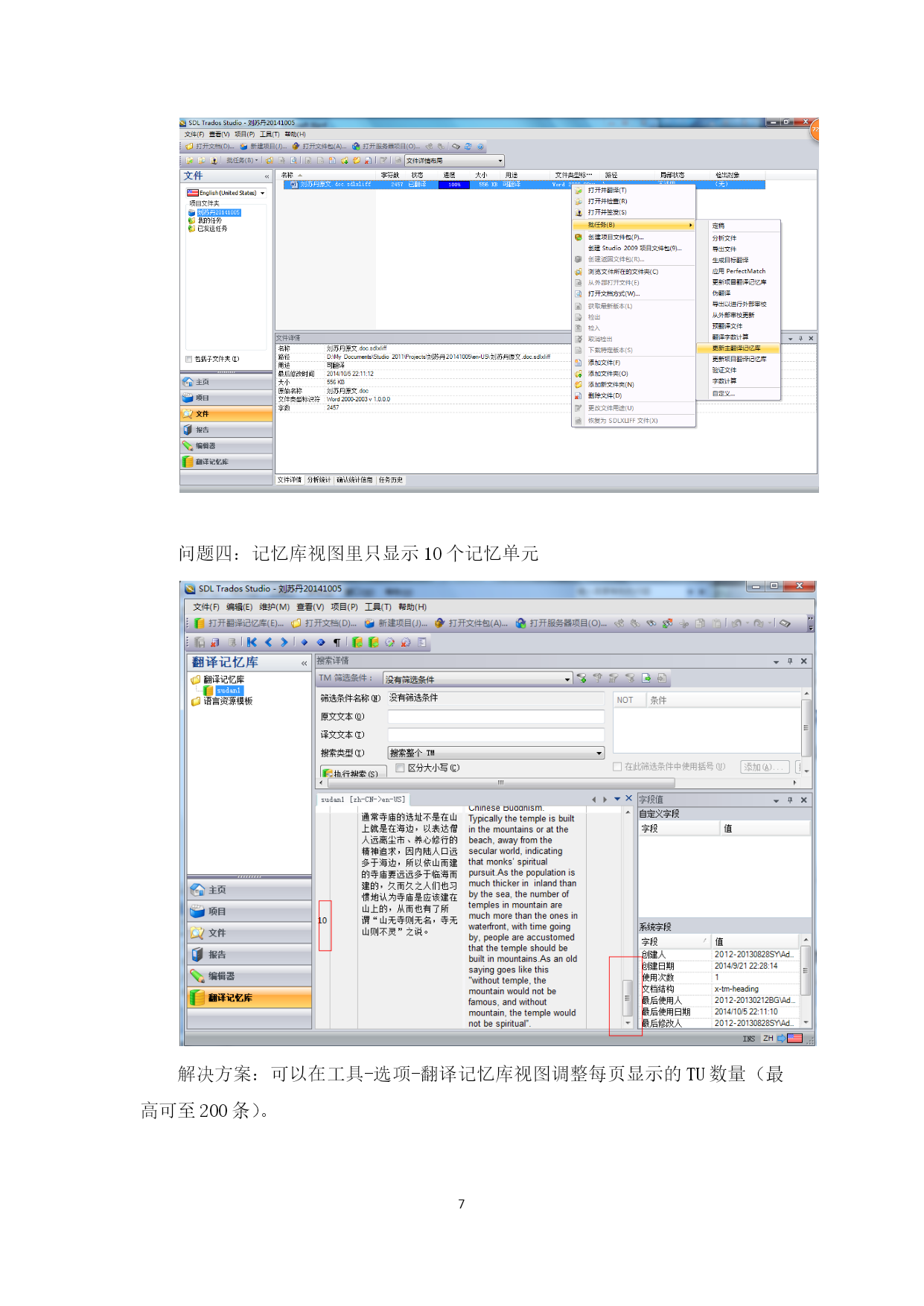Choose 更新主翻译记忆库 in the submenu

739,348
